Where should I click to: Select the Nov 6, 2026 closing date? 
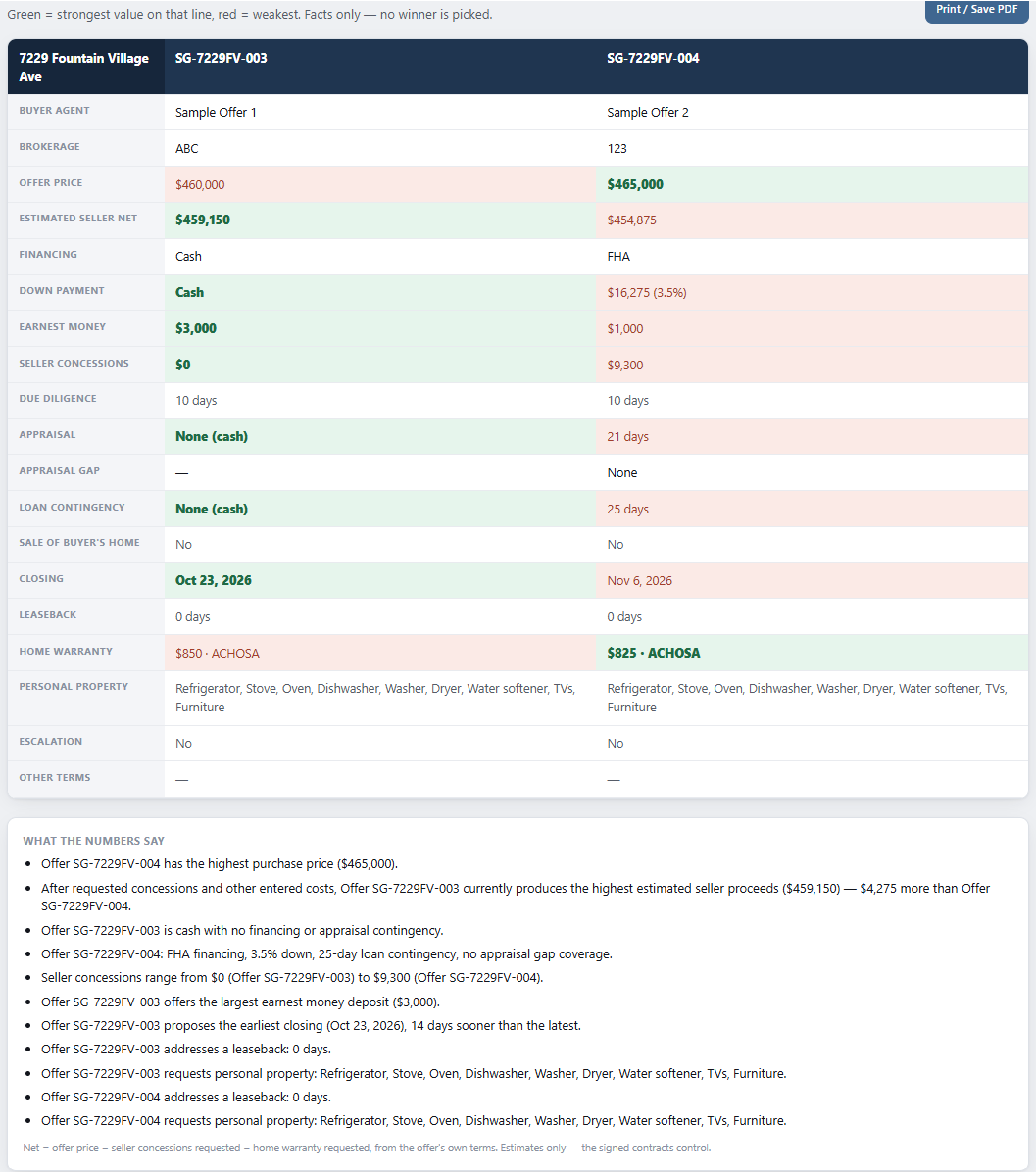coord(640,580)
